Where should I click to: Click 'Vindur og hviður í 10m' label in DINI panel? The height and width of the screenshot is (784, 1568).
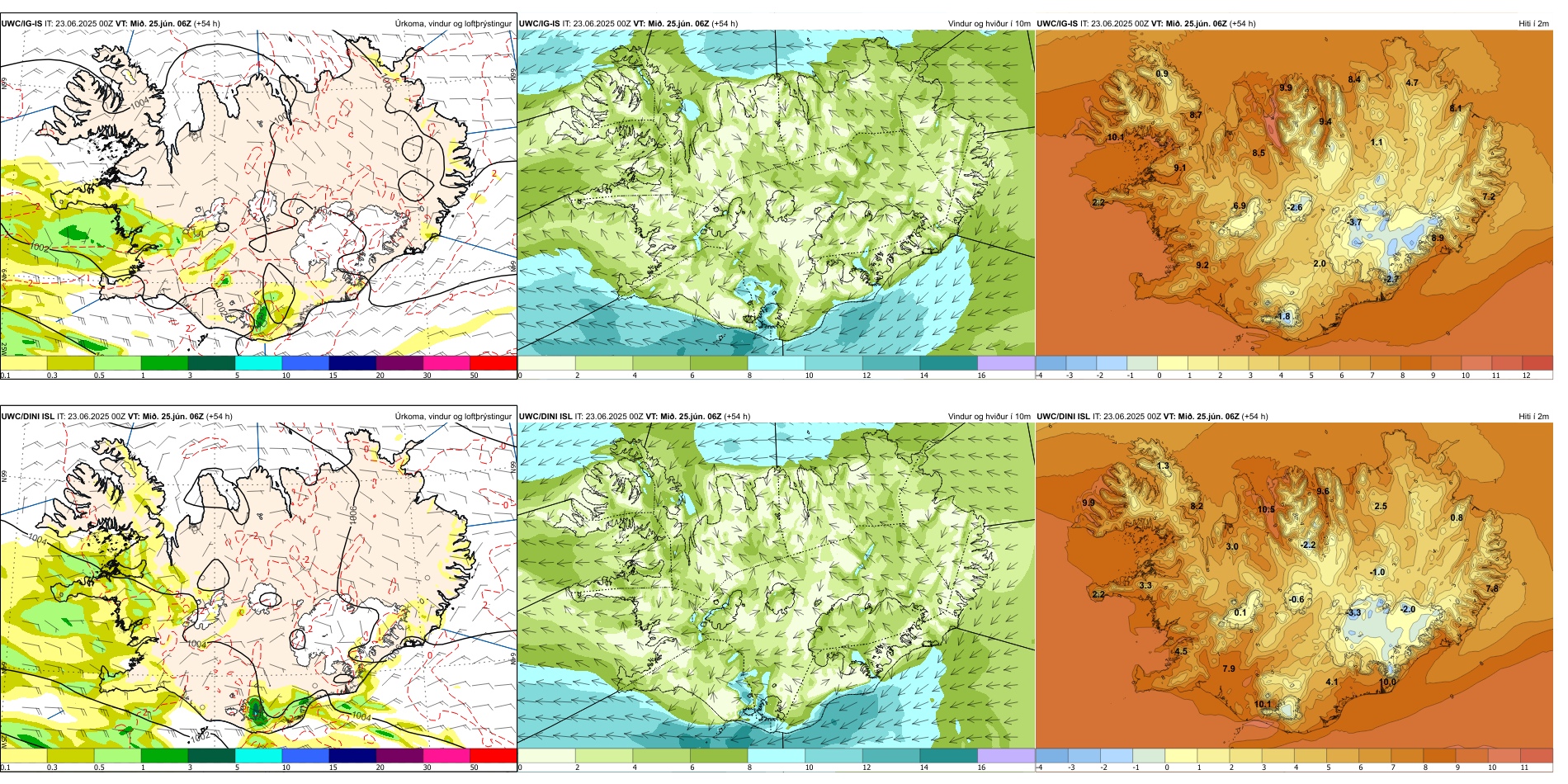tap(989, 417)
